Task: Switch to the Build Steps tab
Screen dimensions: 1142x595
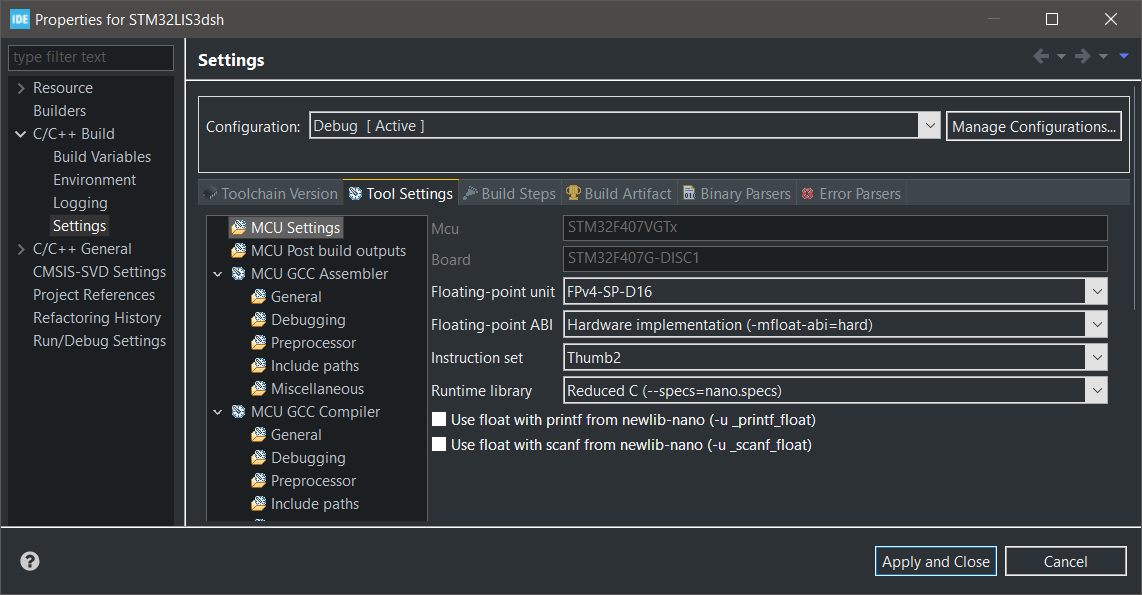Action: point(510,194)
